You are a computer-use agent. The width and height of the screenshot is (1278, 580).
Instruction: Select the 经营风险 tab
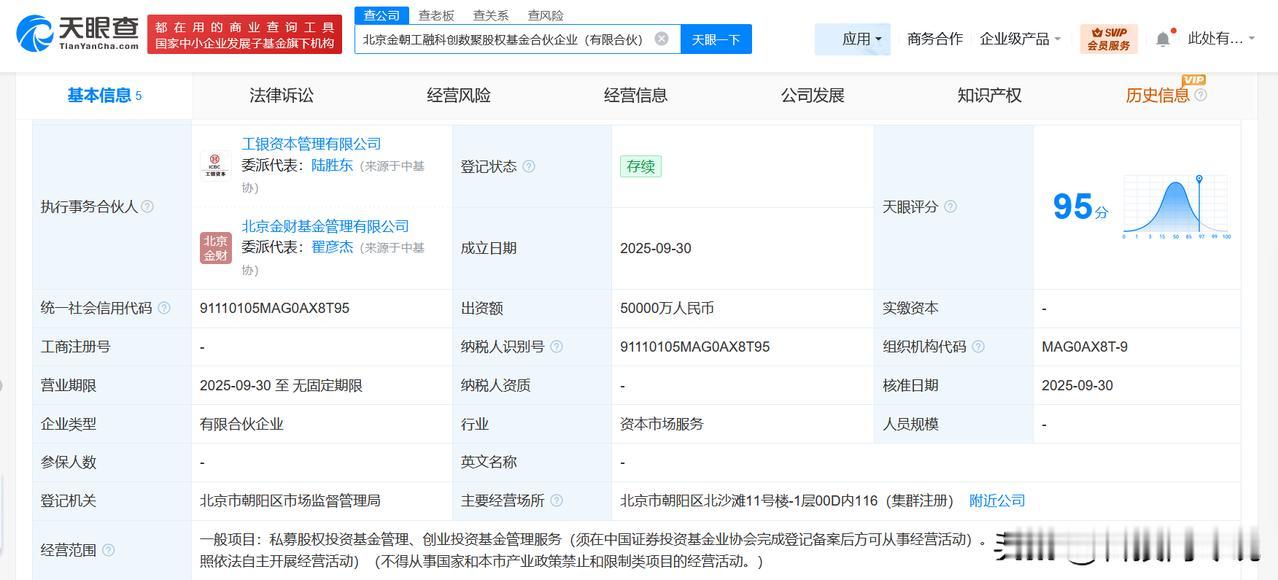click(x=458, y=96)
